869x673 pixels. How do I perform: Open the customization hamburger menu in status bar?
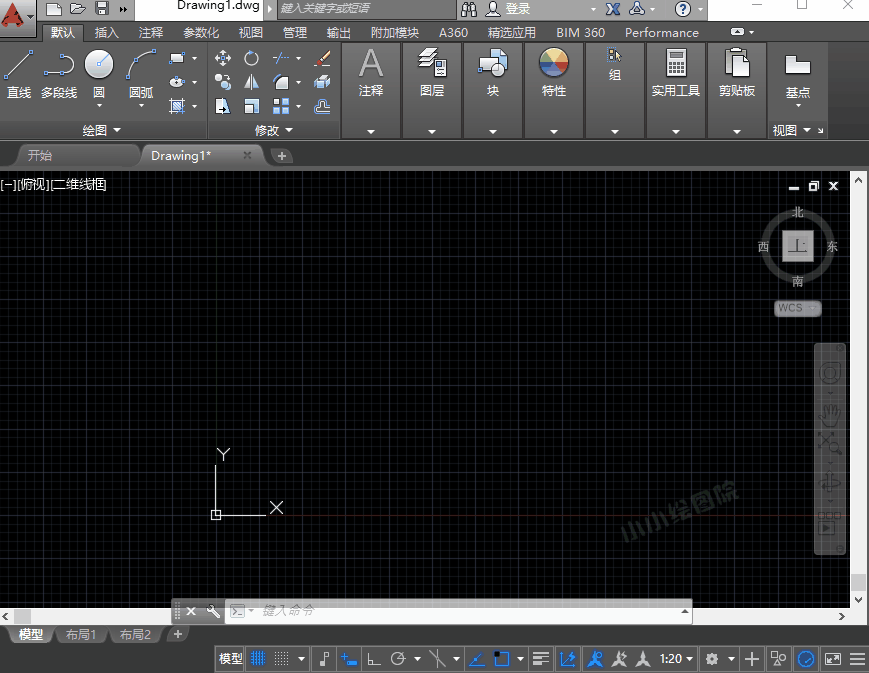point(857,659)
